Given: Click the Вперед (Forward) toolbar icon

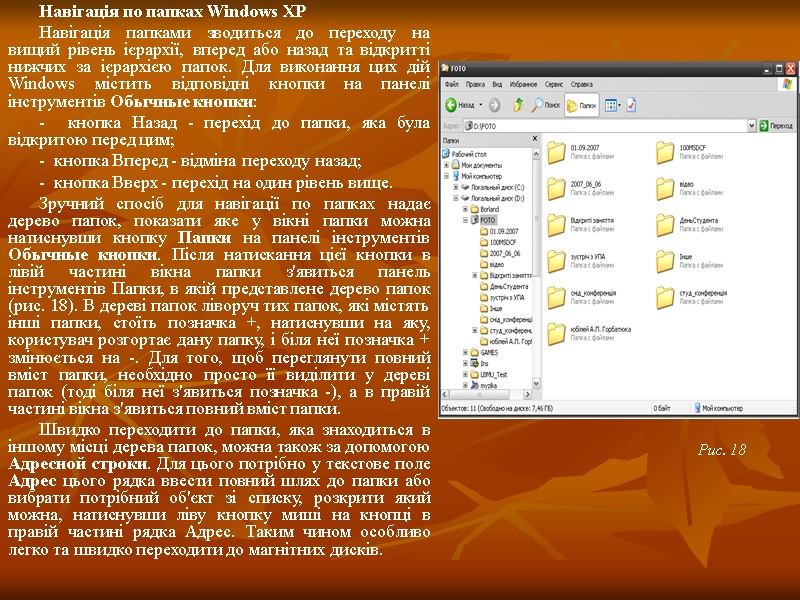Looking at the screenshot, I should pyautogui.click(x=495, y=104).
